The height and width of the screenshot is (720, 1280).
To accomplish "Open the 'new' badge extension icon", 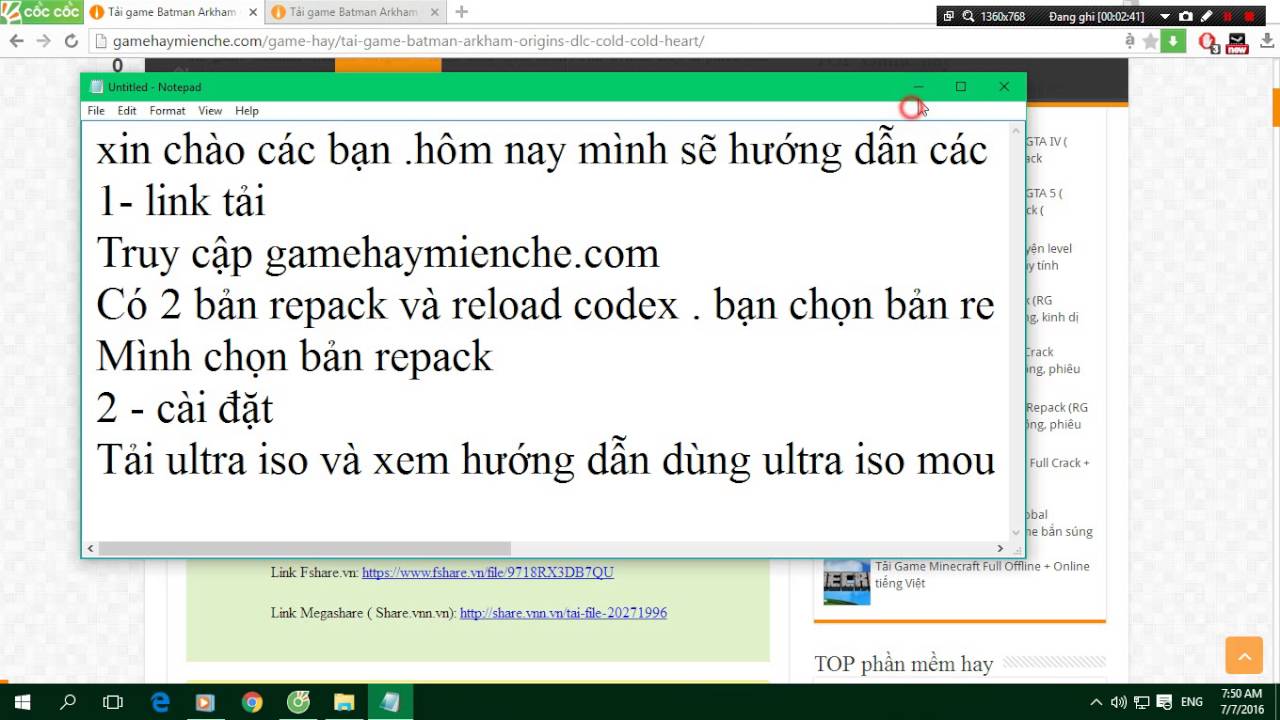I will click(x=1237, y=42).
